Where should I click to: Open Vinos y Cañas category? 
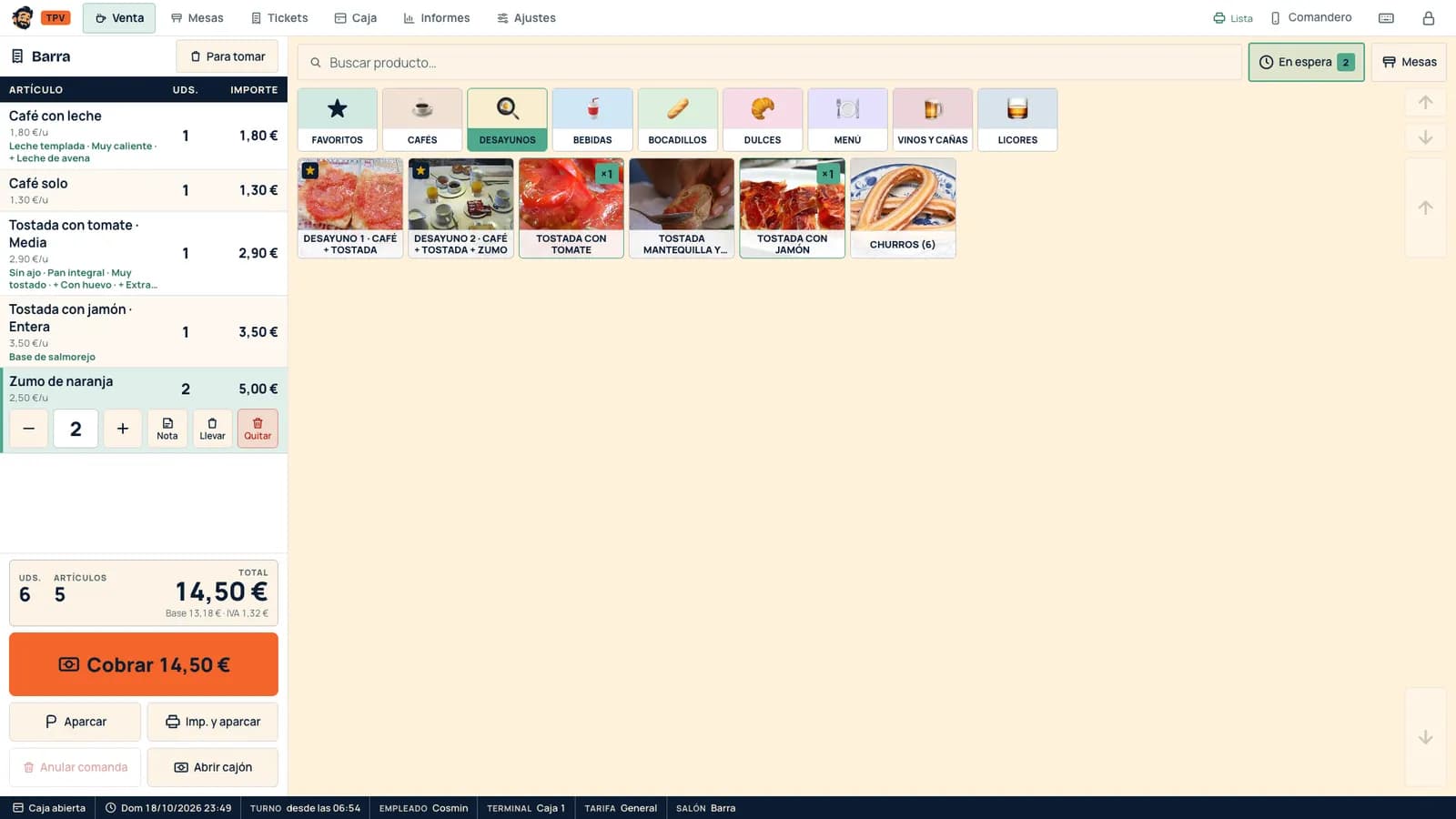[x=933, y=119]
